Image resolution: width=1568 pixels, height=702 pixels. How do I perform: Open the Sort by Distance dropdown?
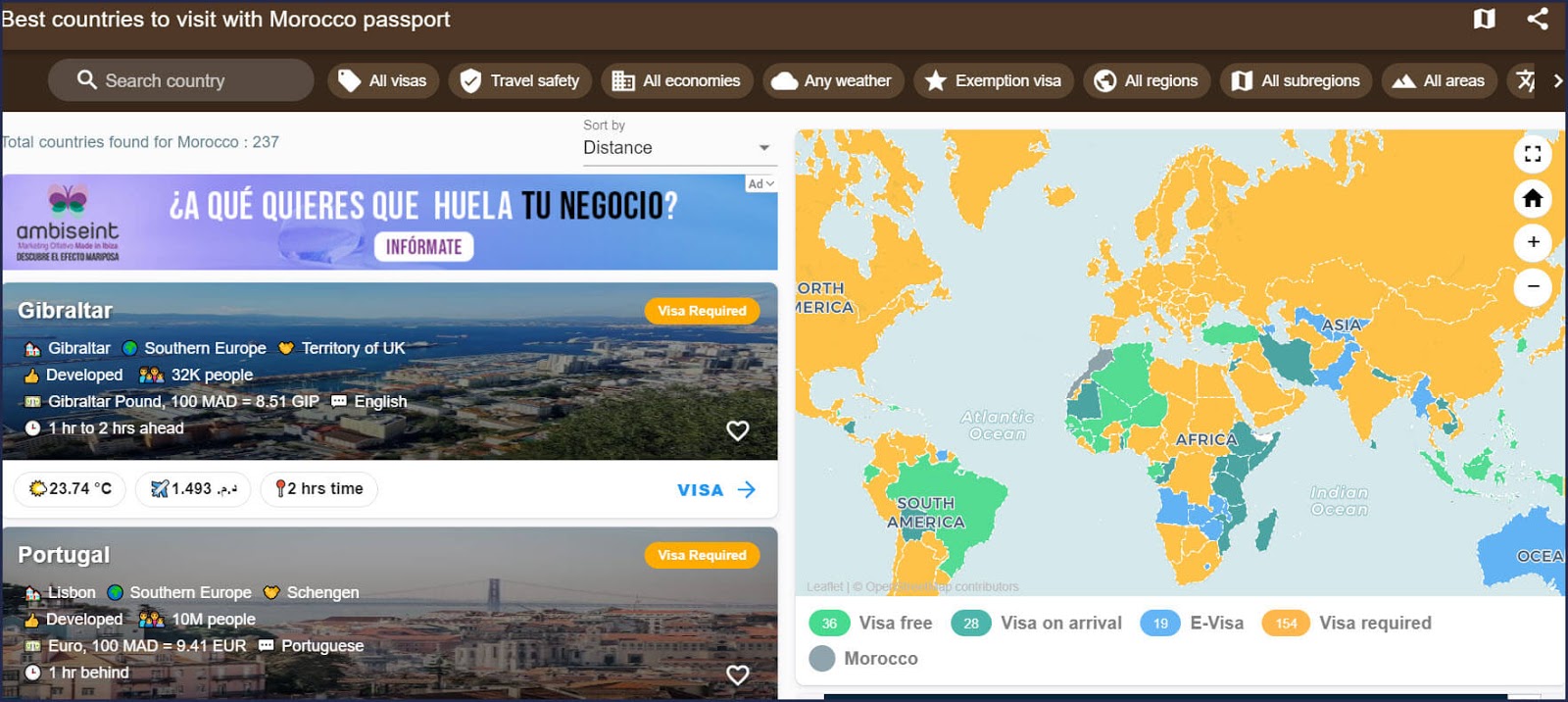[x=678, y=148]
